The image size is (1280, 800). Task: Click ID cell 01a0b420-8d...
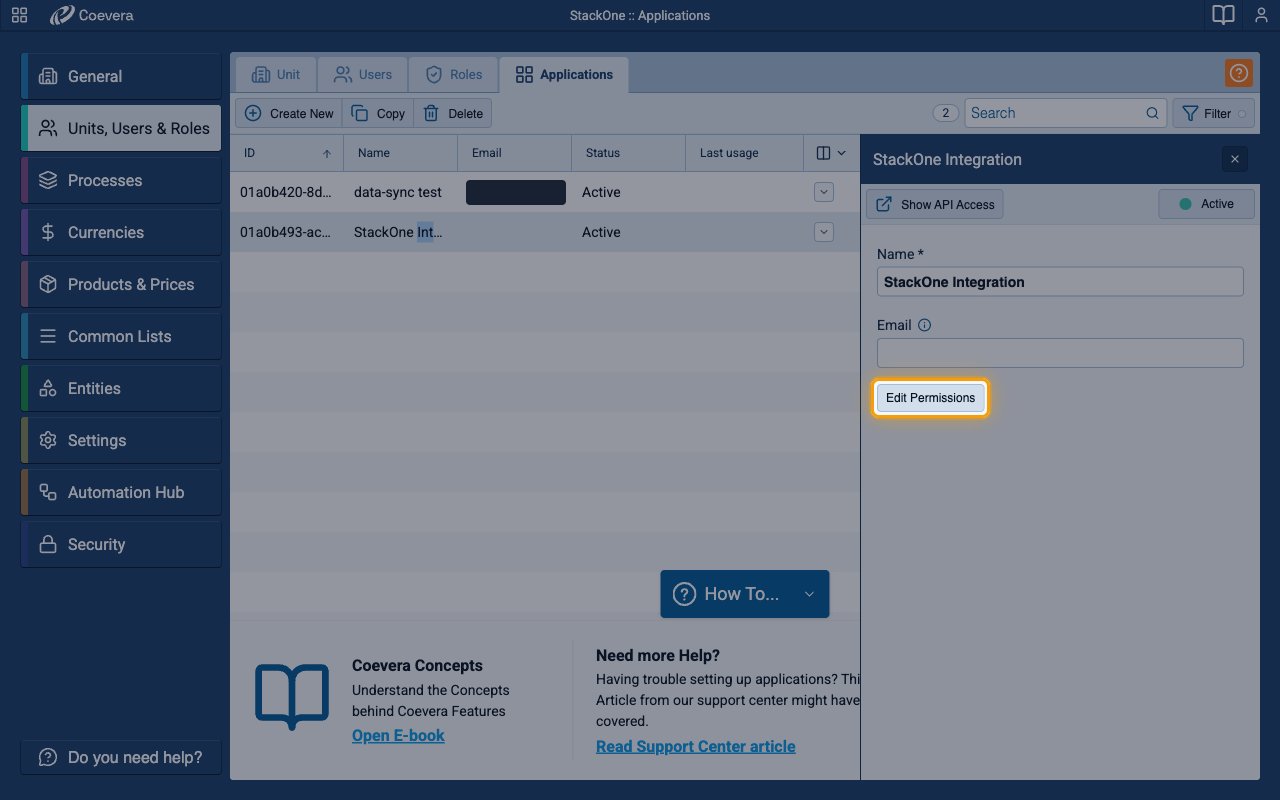click(286, 192)
